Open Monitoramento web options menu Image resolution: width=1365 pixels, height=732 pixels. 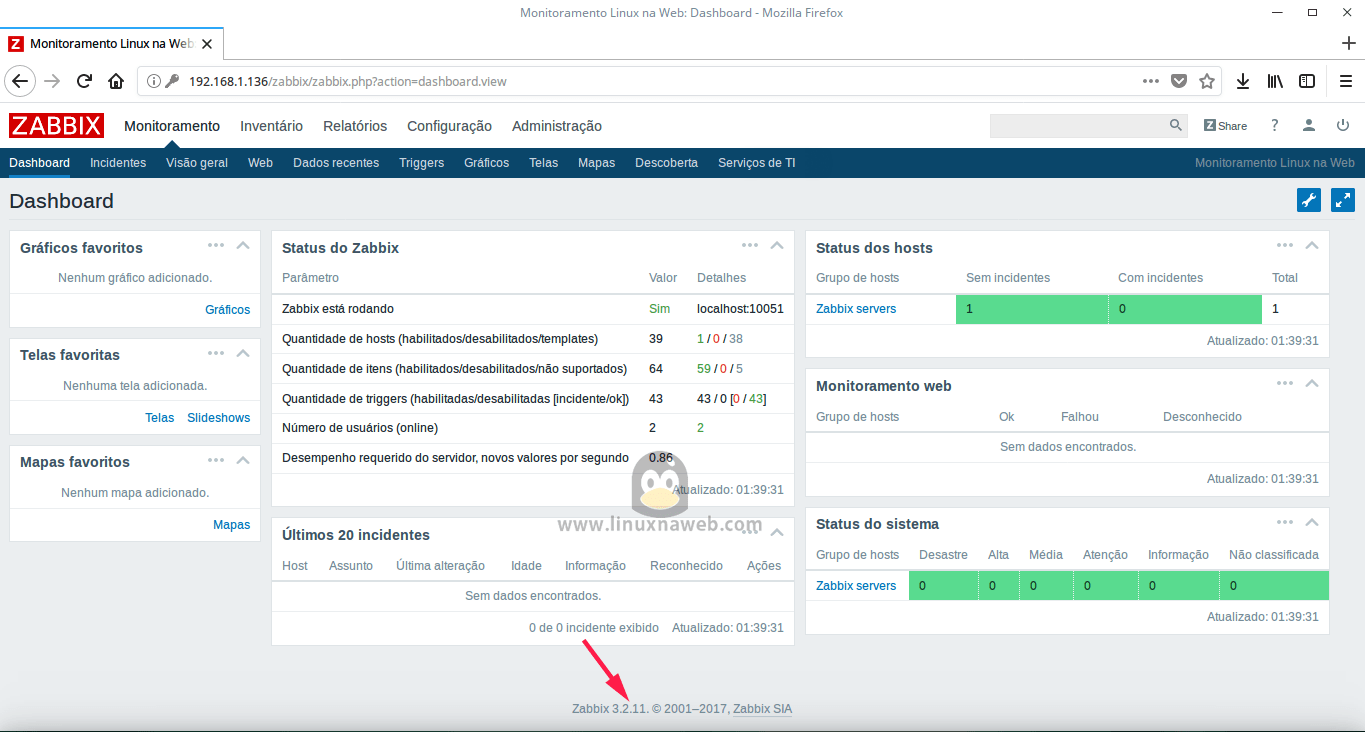click(x=1285, y=382)
